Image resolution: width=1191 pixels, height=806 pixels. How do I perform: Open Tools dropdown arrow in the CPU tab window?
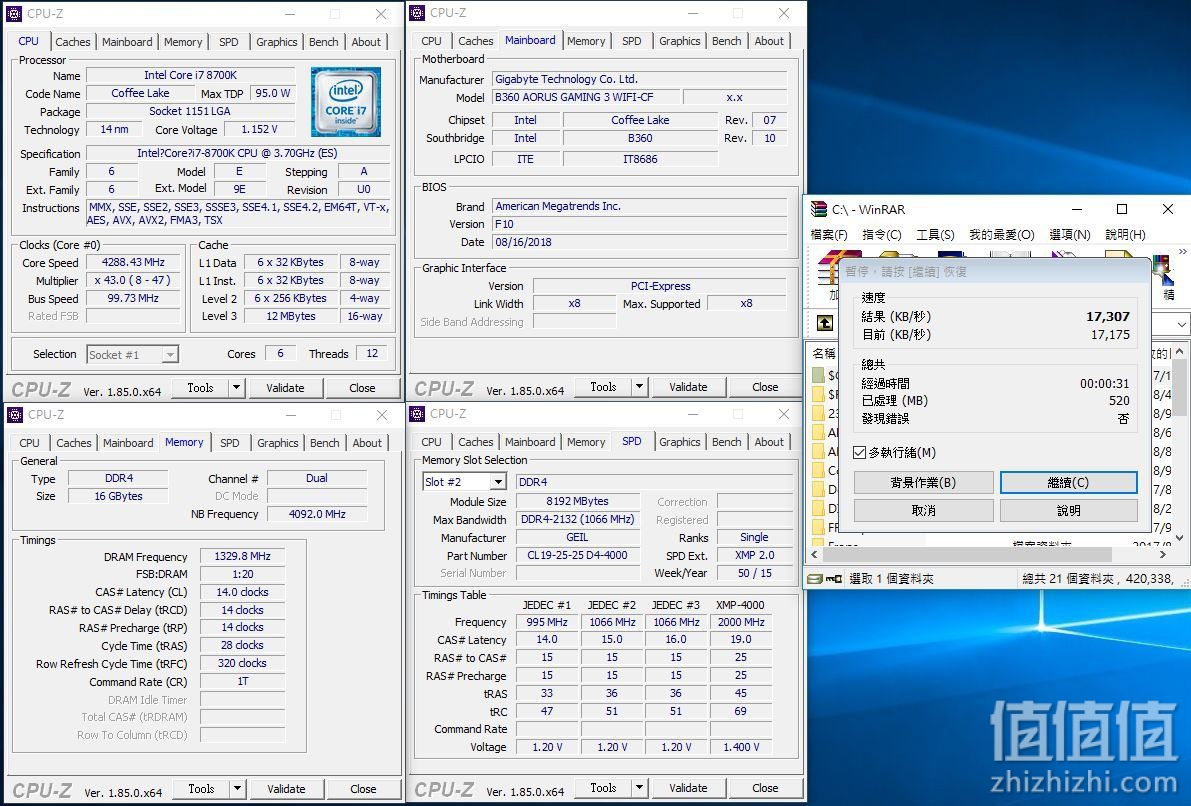[x=236, y=387]
